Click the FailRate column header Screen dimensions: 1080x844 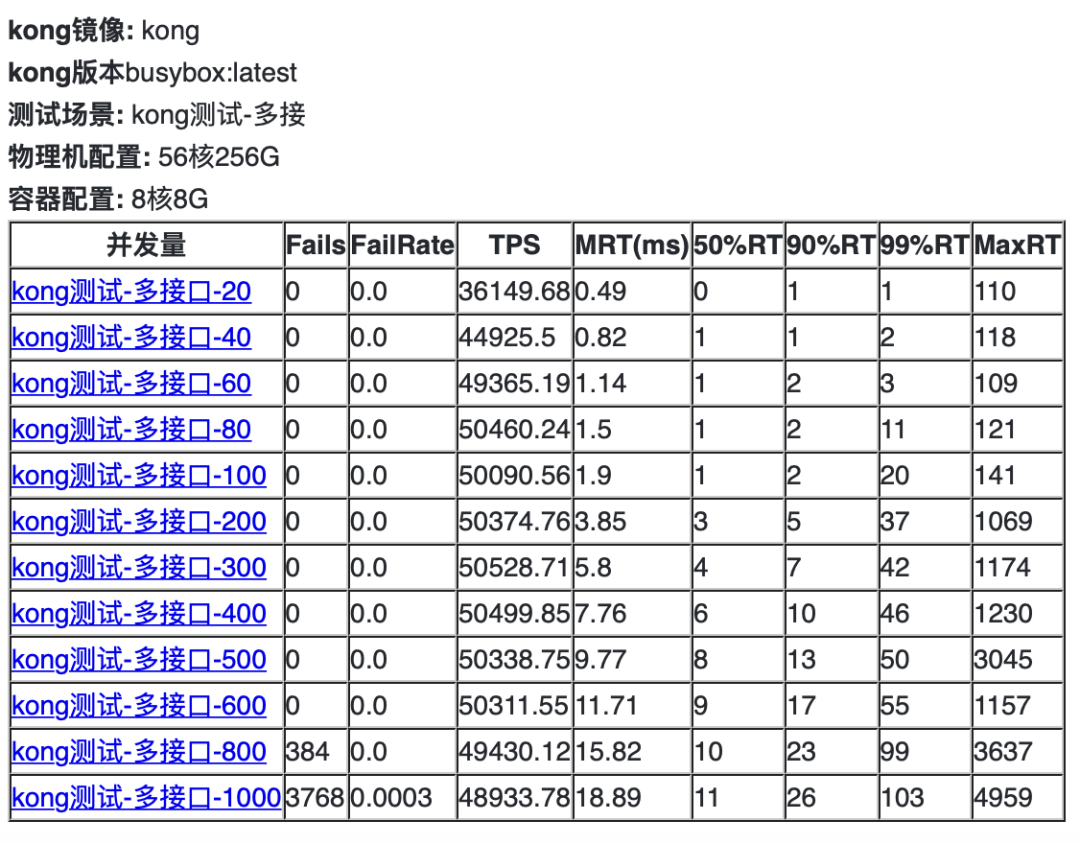coord(402,245)
